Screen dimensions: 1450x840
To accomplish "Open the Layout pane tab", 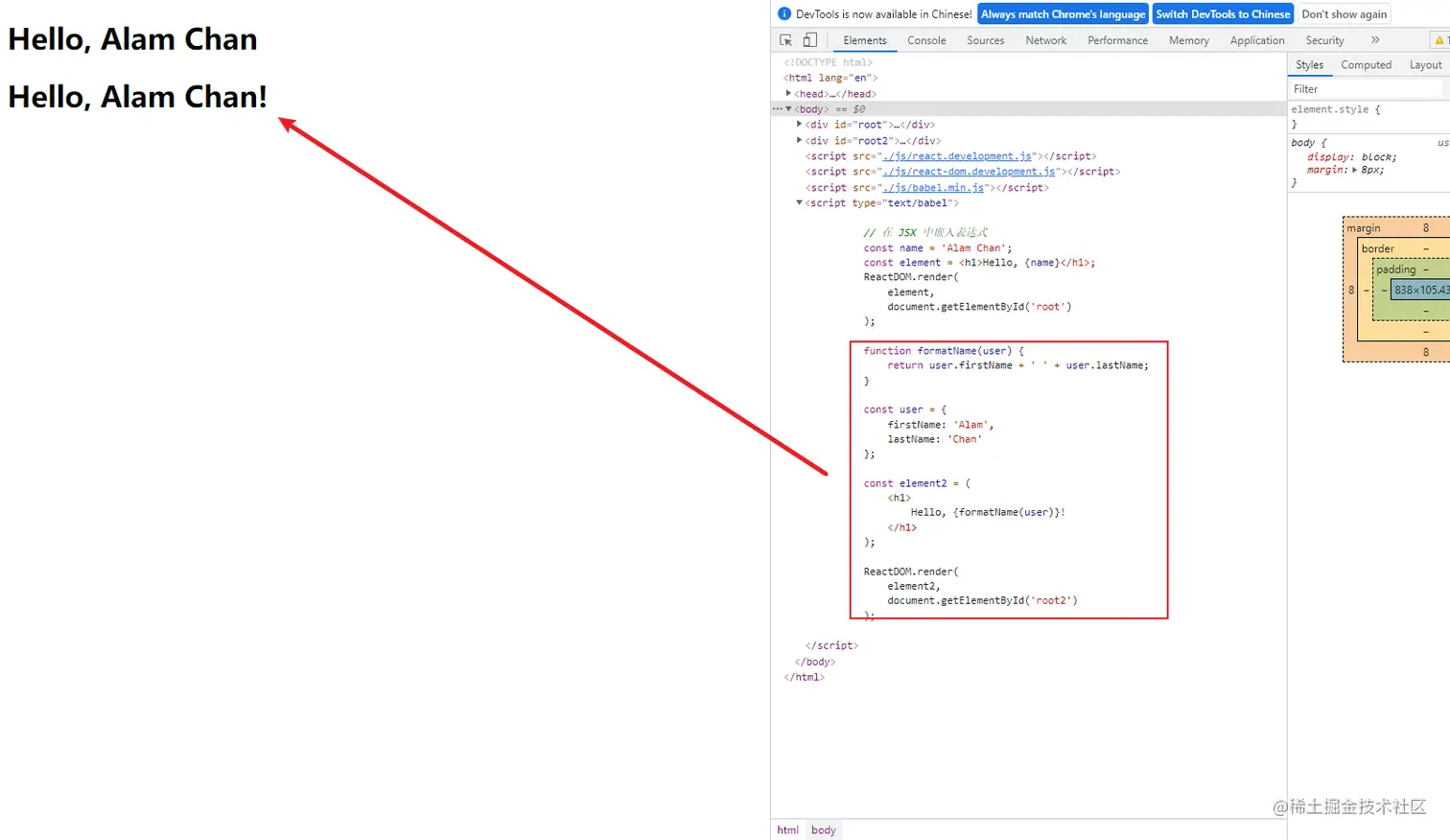I will click(x=1425, y=65).
